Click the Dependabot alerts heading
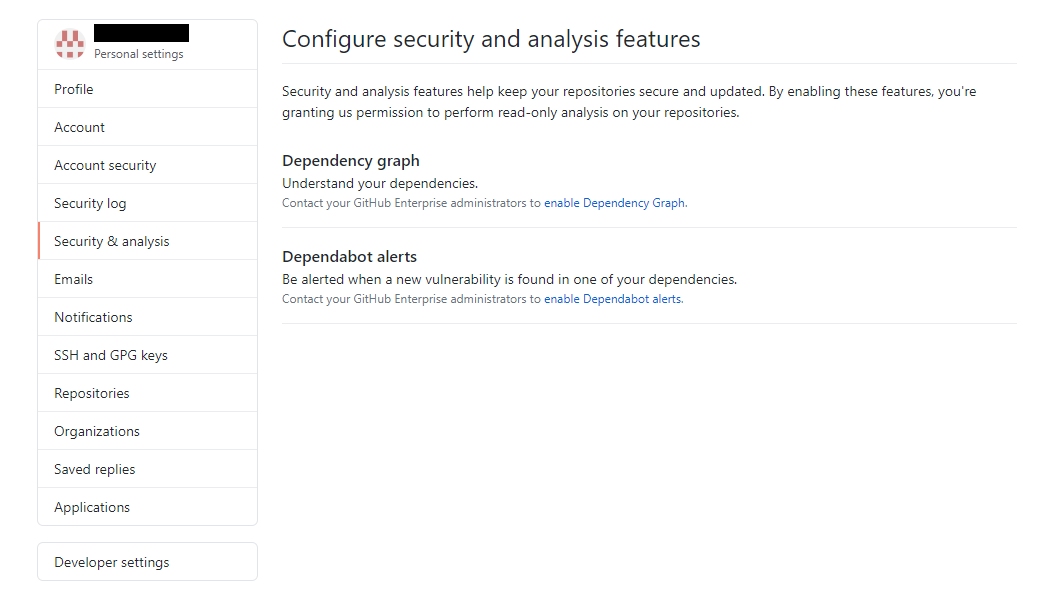The height and width of the screenshot is (607, 1054). (349, 256)
